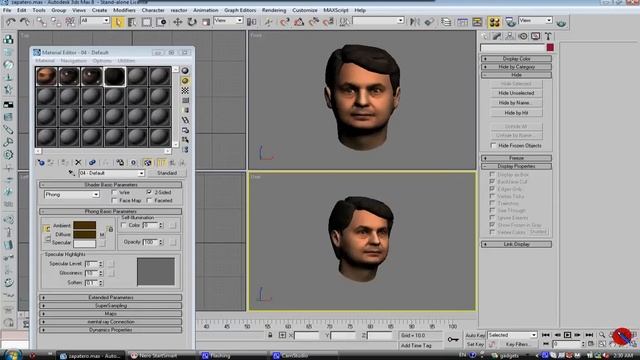Viewport: 640px width, 360px height.
Task: Open the Motion command panel tab
Action: [x=523, y=36]
